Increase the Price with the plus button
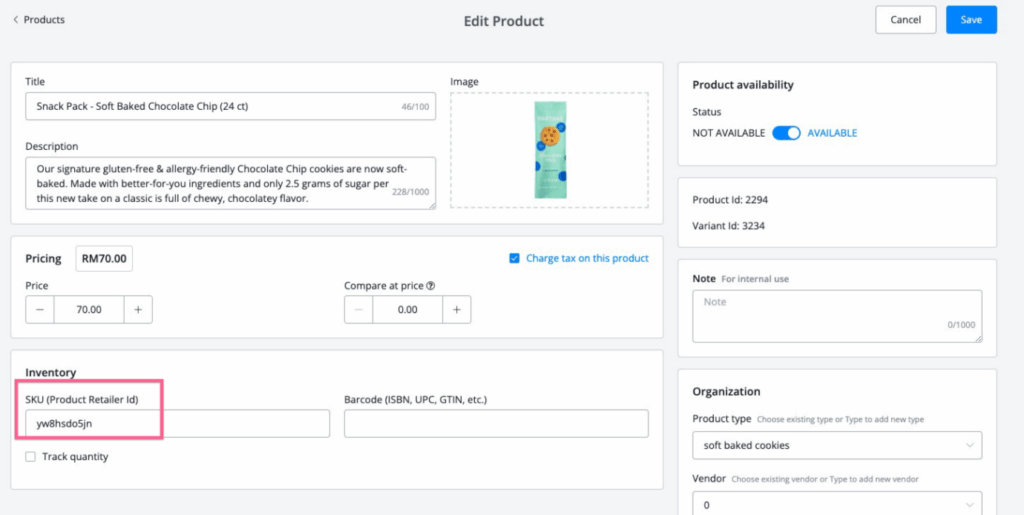 pos(138,310)
